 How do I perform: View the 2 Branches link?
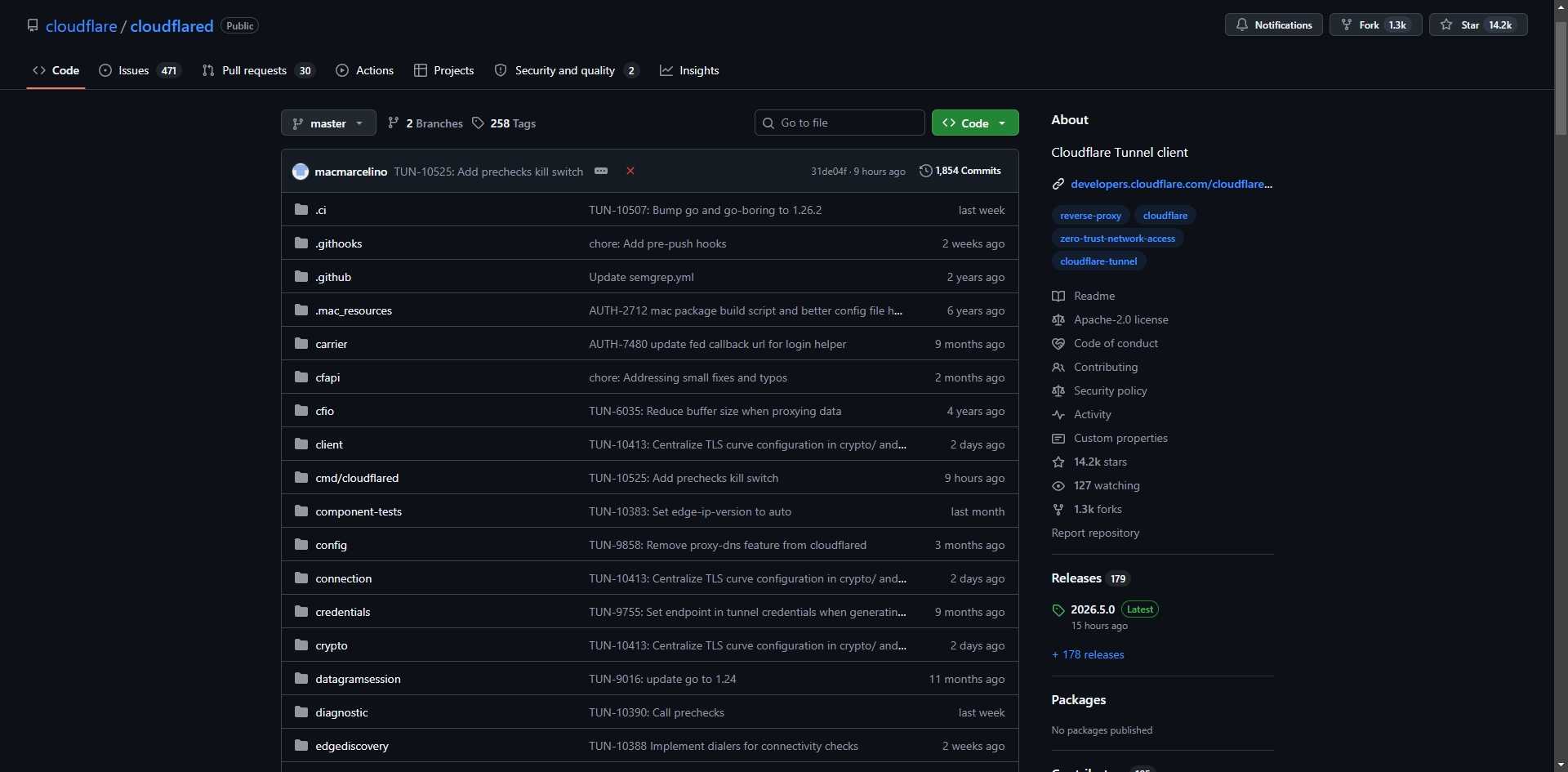tap(425, 123)
